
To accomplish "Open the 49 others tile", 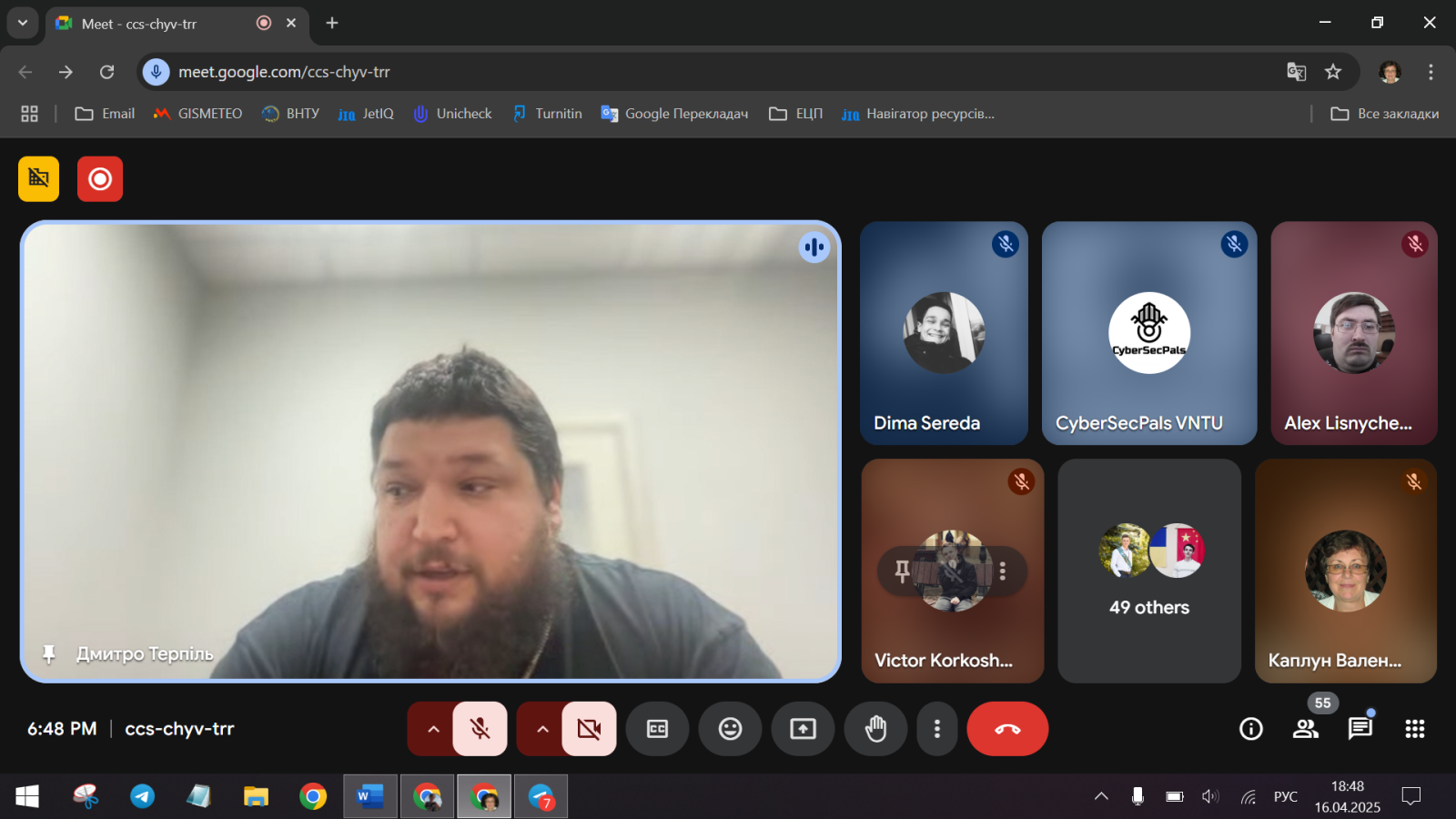I will 1149,571.
